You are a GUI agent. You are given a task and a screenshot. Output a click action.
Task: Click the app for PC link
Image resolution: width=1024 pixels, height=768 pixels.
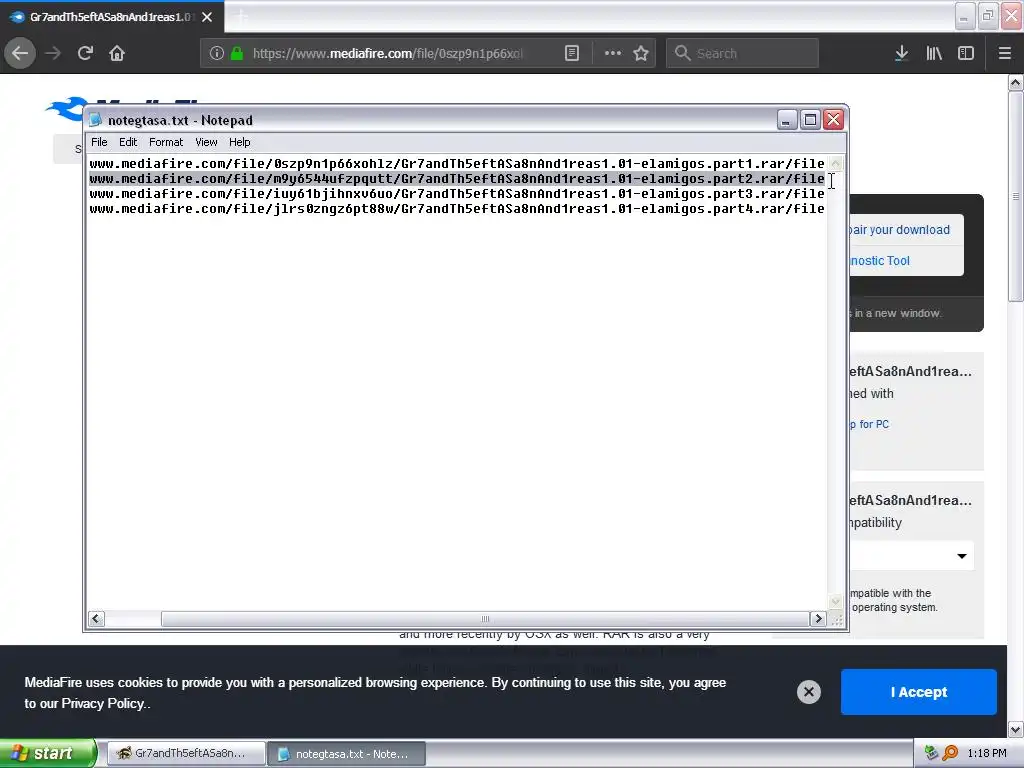tap(869, 424)
